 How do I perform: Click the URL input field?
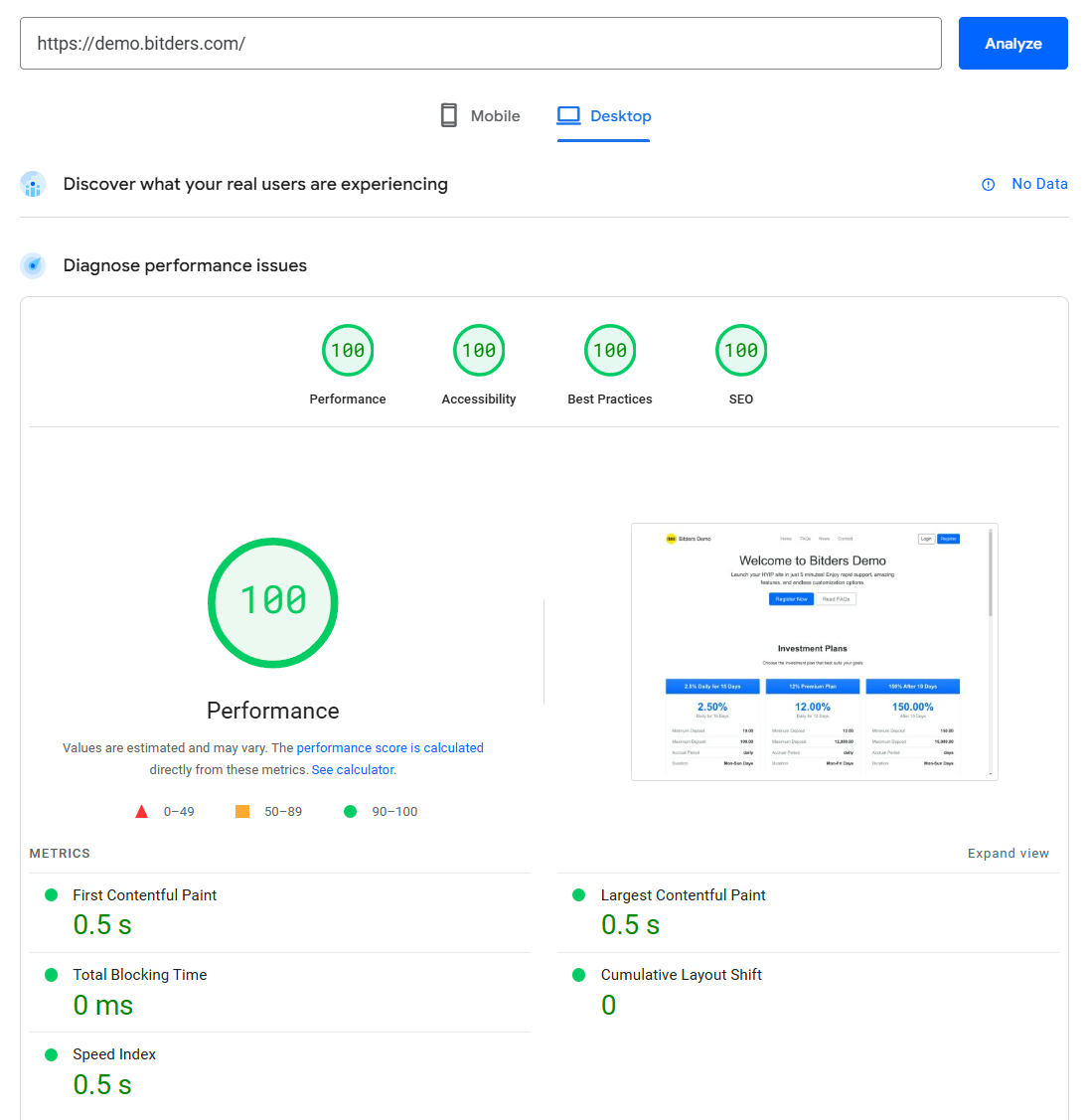coord(481,44)
